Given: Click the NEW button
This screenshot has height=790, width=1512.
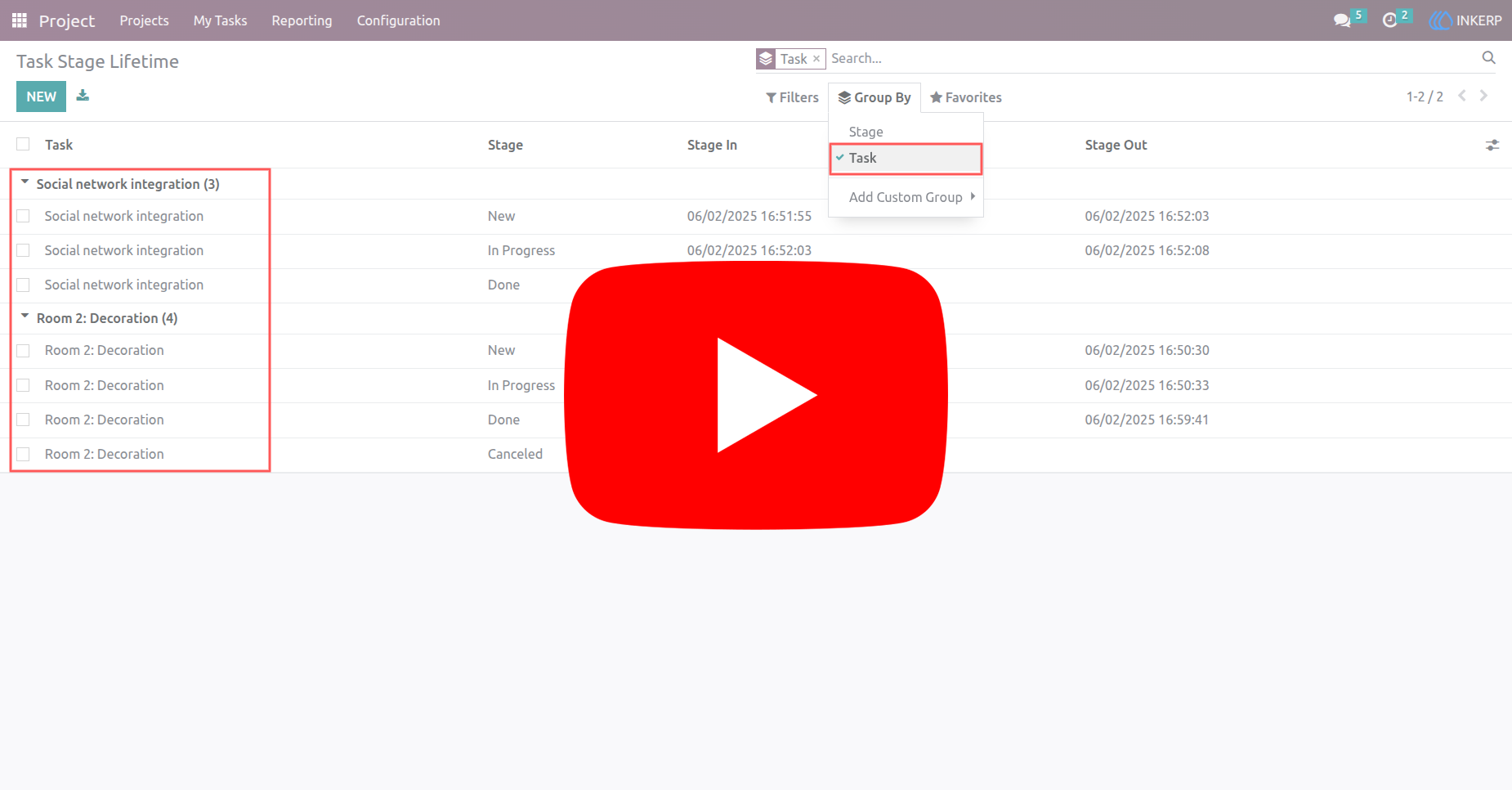Looking at the screenshot, I should [41, 97].
